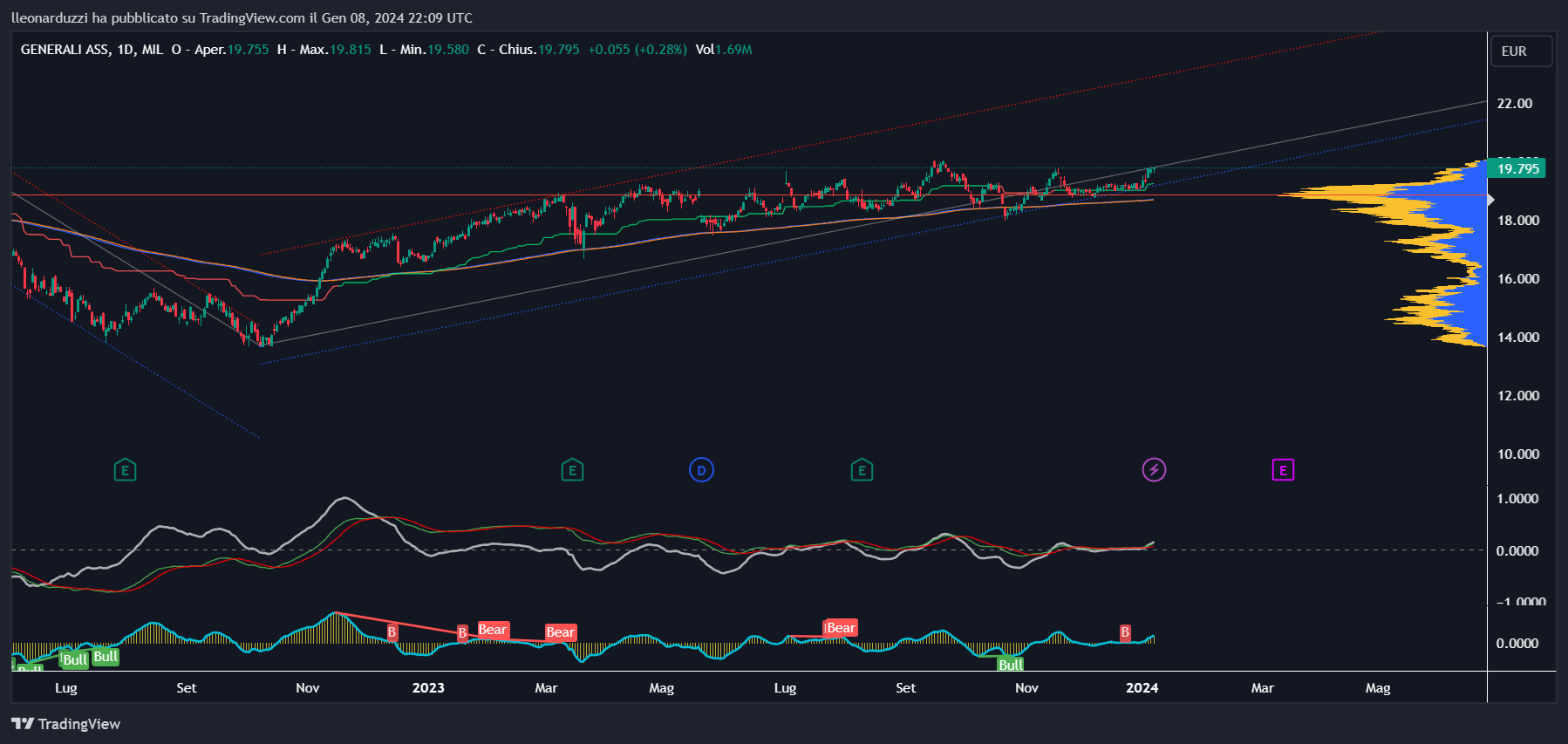Viewport: 1568px width, 744px height.
Task: Click the Bull label closest to Set 2022
Action: pyautogui.click(x=106, y=657)
